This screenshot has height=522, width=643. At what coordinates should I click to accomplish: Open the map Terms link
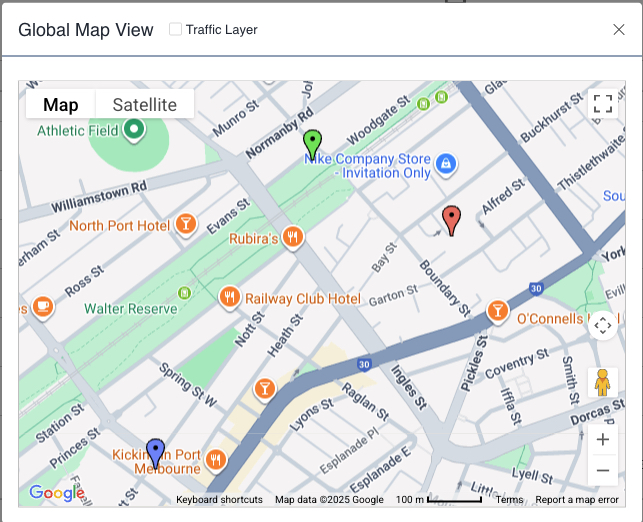(509, 499)
